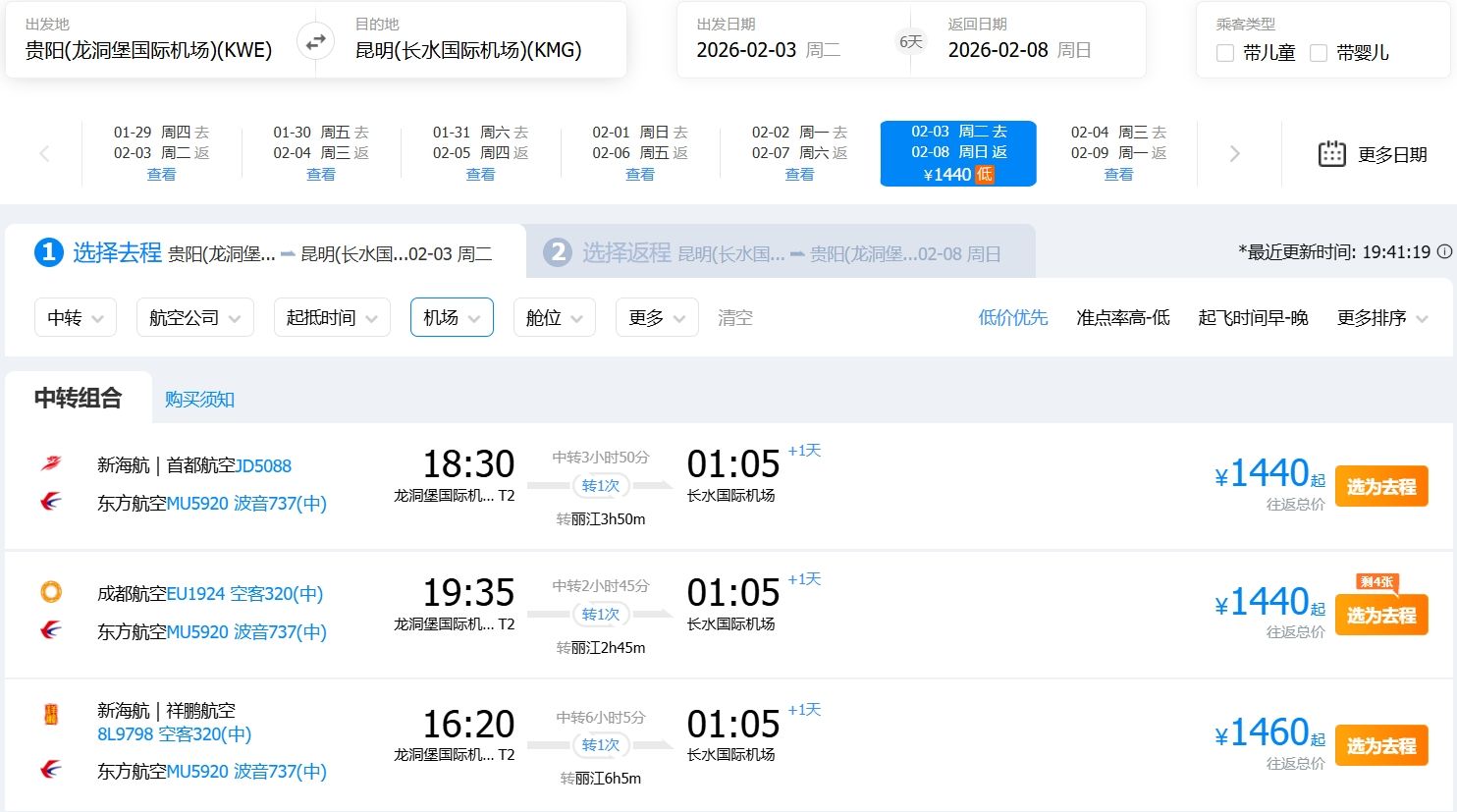
Task: Click the Chengdu Airlines logo icon
Action: [51, 592]
